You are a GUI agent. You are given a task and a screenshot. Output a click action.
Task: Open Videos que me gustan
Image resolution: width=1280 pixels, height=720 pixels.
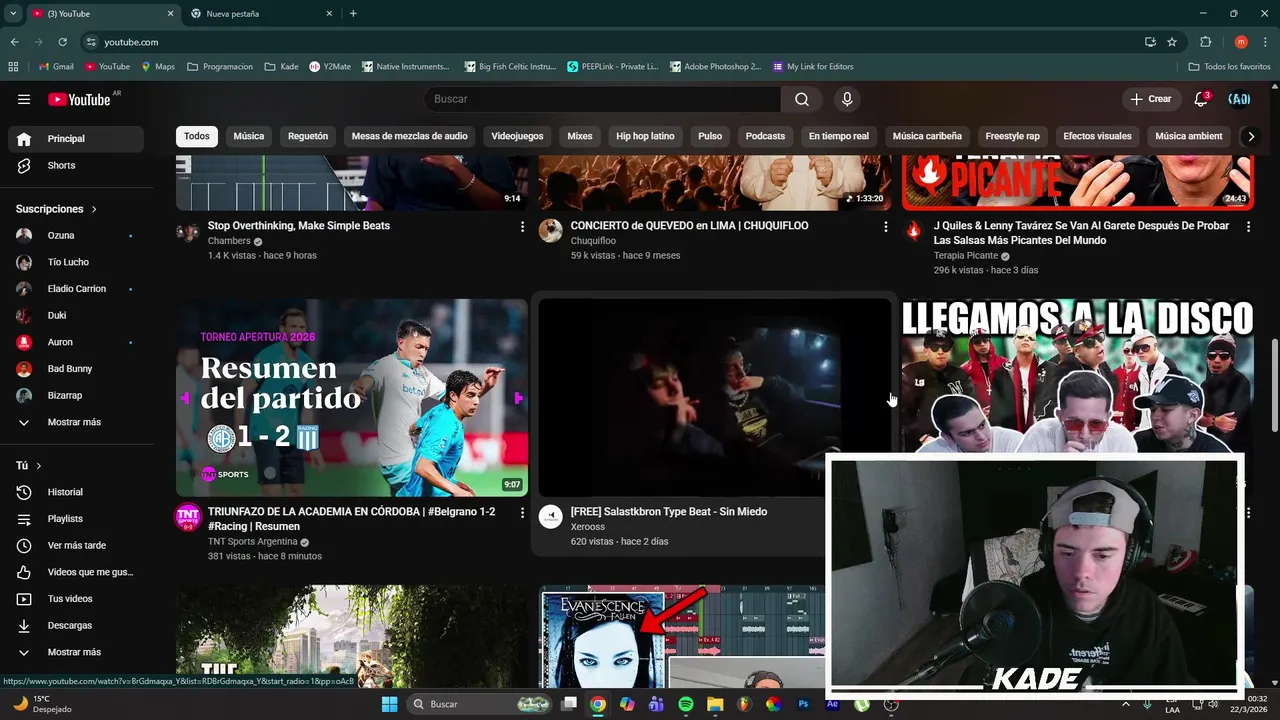[76, 572]
